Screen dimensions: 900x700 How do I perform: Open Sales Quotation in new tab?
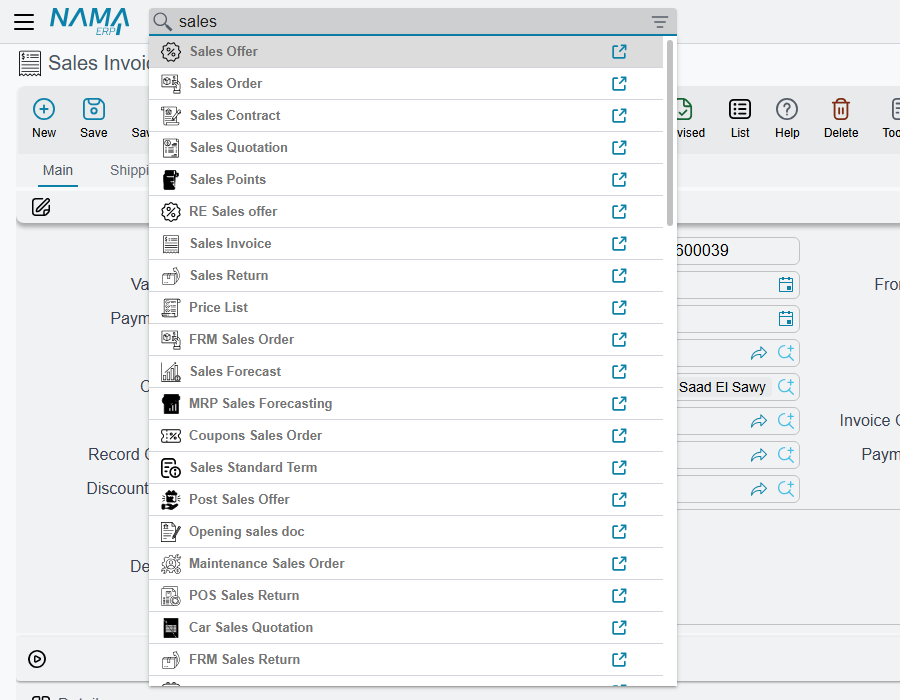[619, 148]
